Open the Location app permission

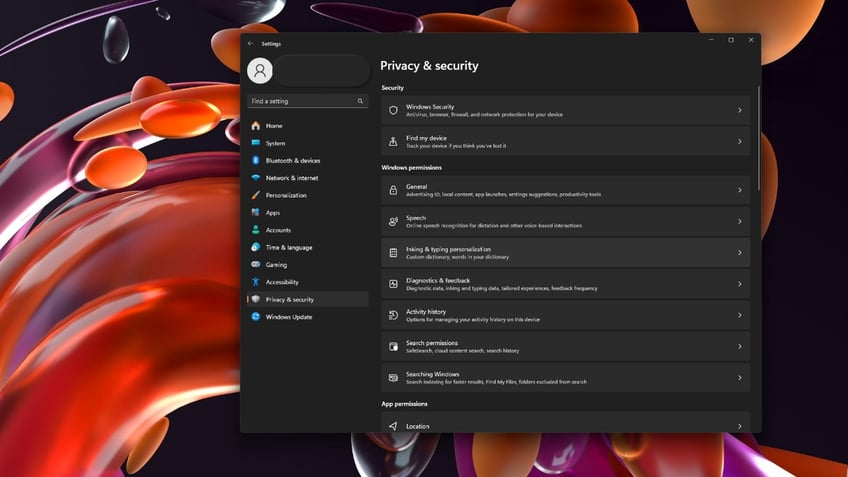565,422
